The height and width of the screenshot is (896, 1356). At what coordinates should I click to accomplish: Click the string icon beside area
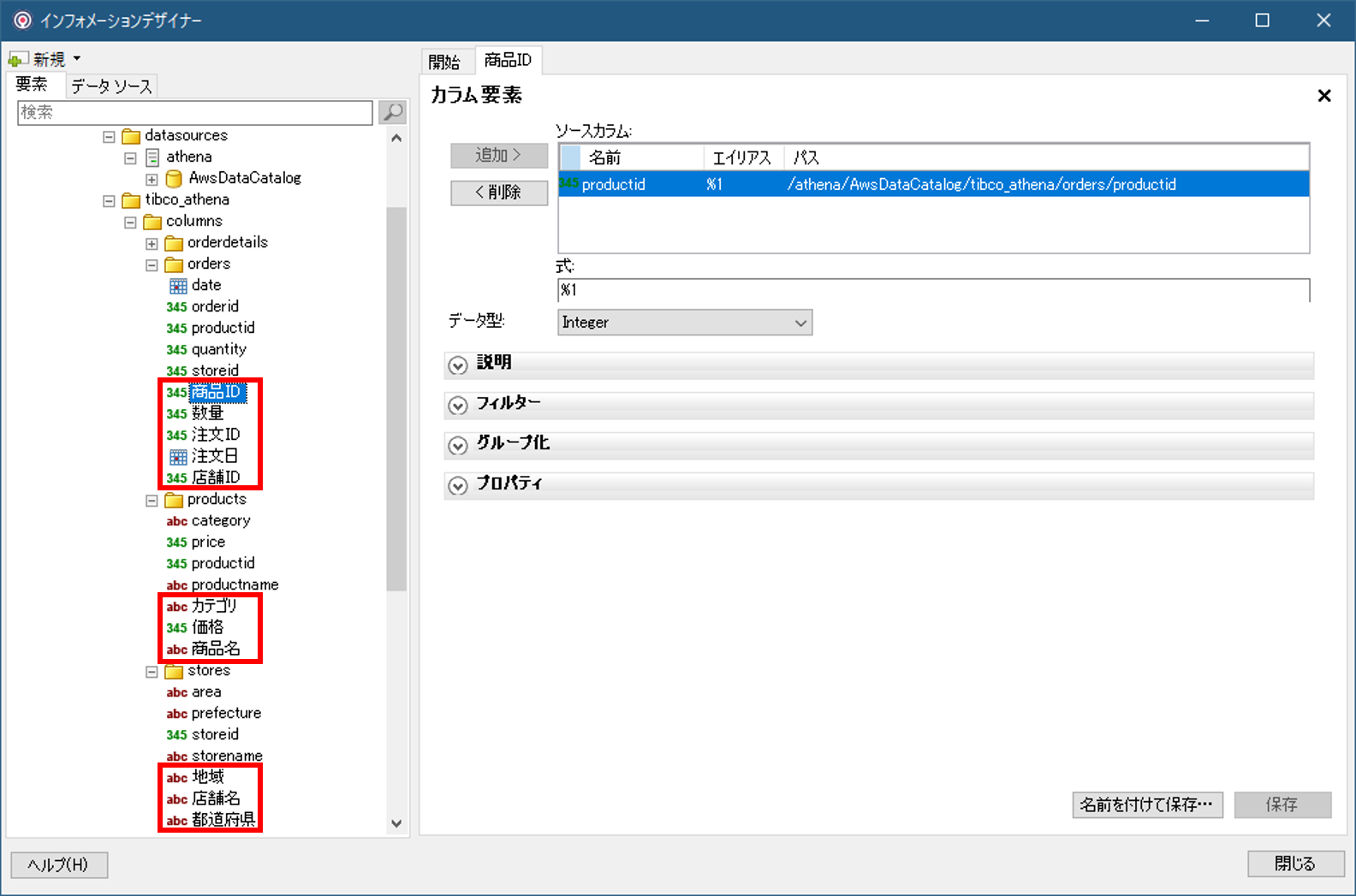pyautogui.click(x=177, y=692)
